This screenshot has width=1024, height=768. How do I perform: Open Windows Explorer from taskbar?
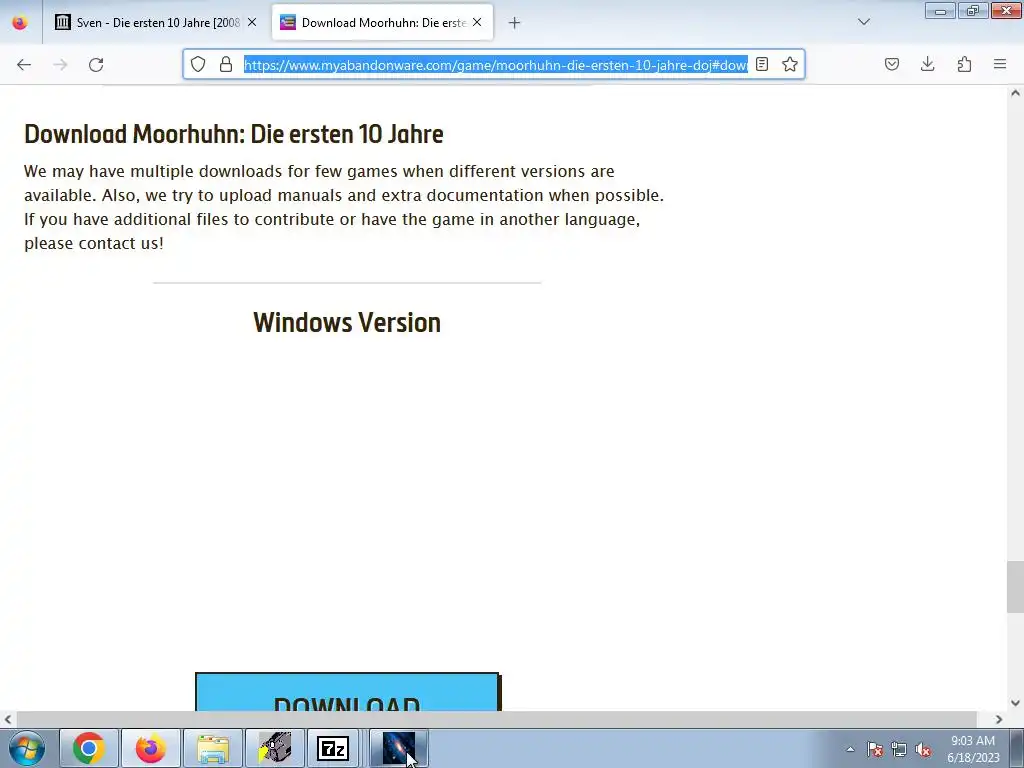point(213,748)
